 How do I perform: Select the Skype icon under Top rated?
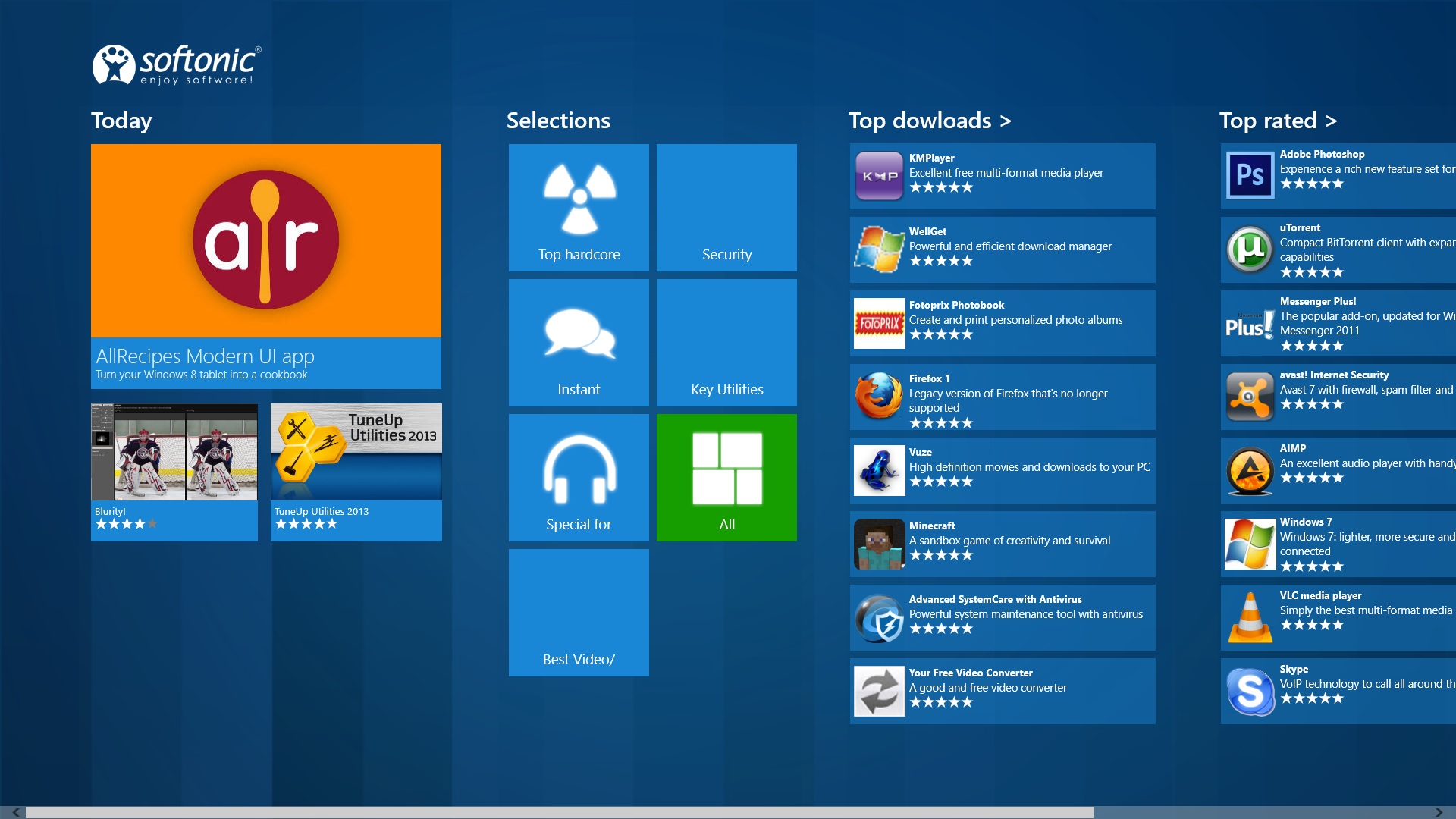(x=1250, y=690)
